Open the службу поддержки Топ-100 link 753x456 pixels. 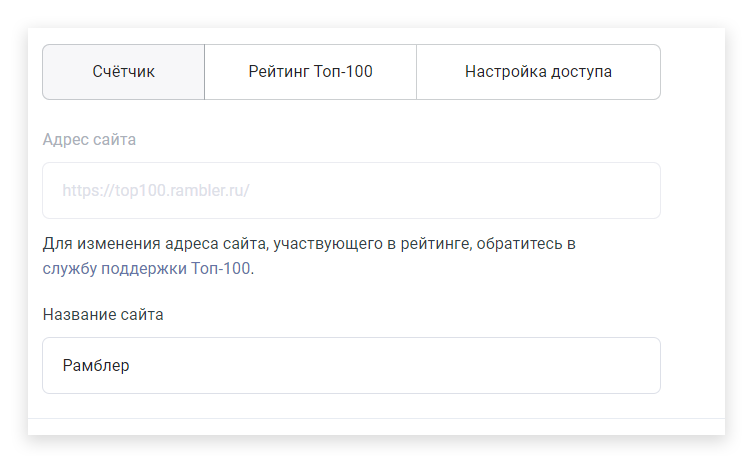point(146,268)
